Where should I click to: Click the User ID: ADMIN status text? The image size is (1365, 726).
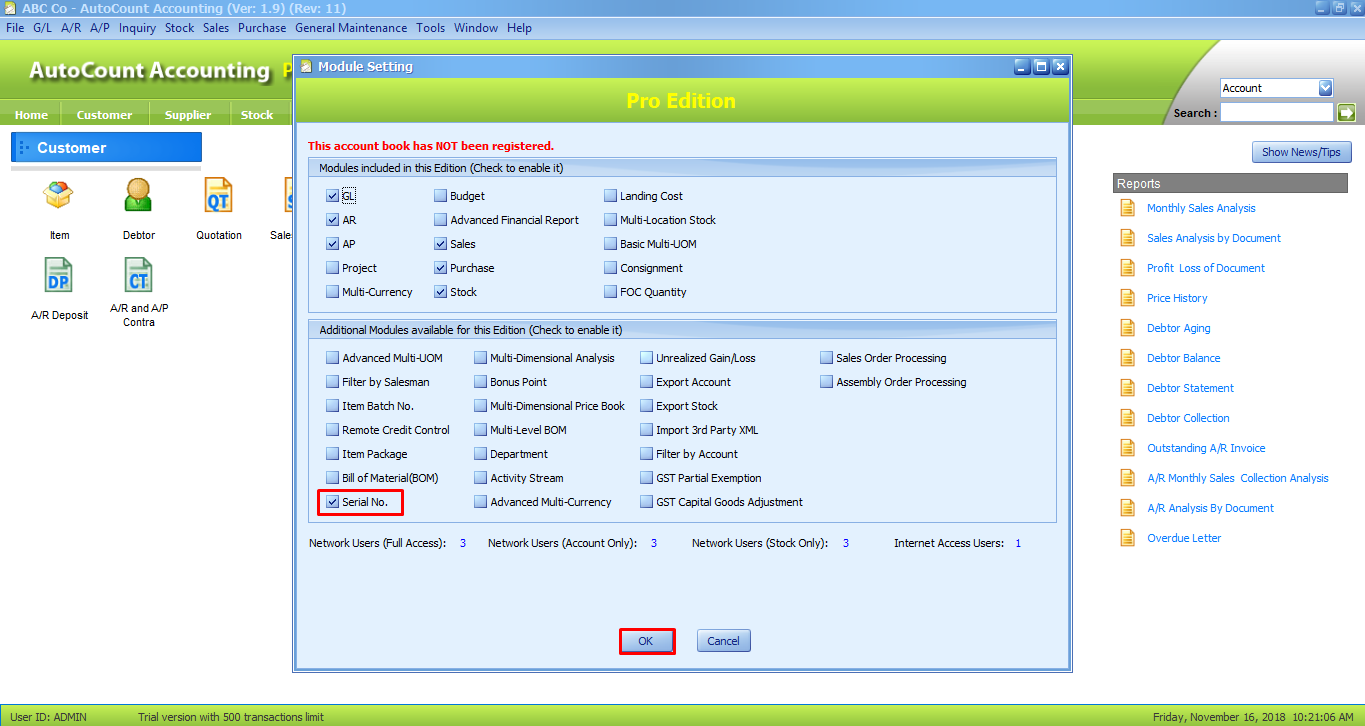pos(48,717)
